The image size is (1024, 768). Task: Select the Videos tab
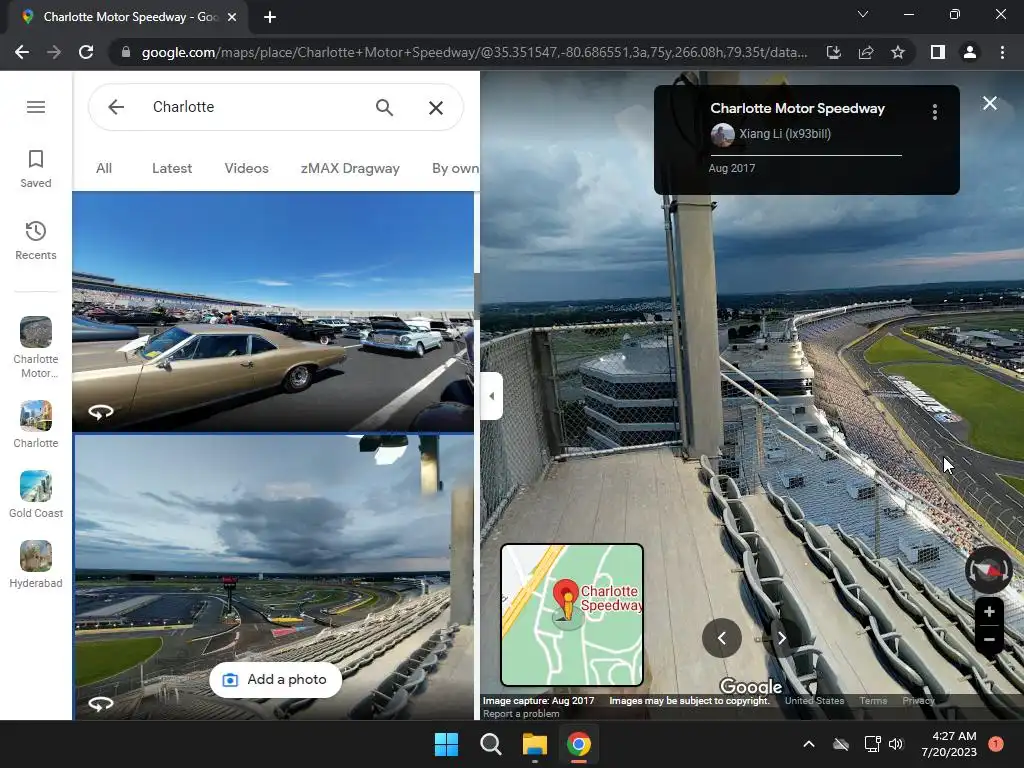[246, 168]
